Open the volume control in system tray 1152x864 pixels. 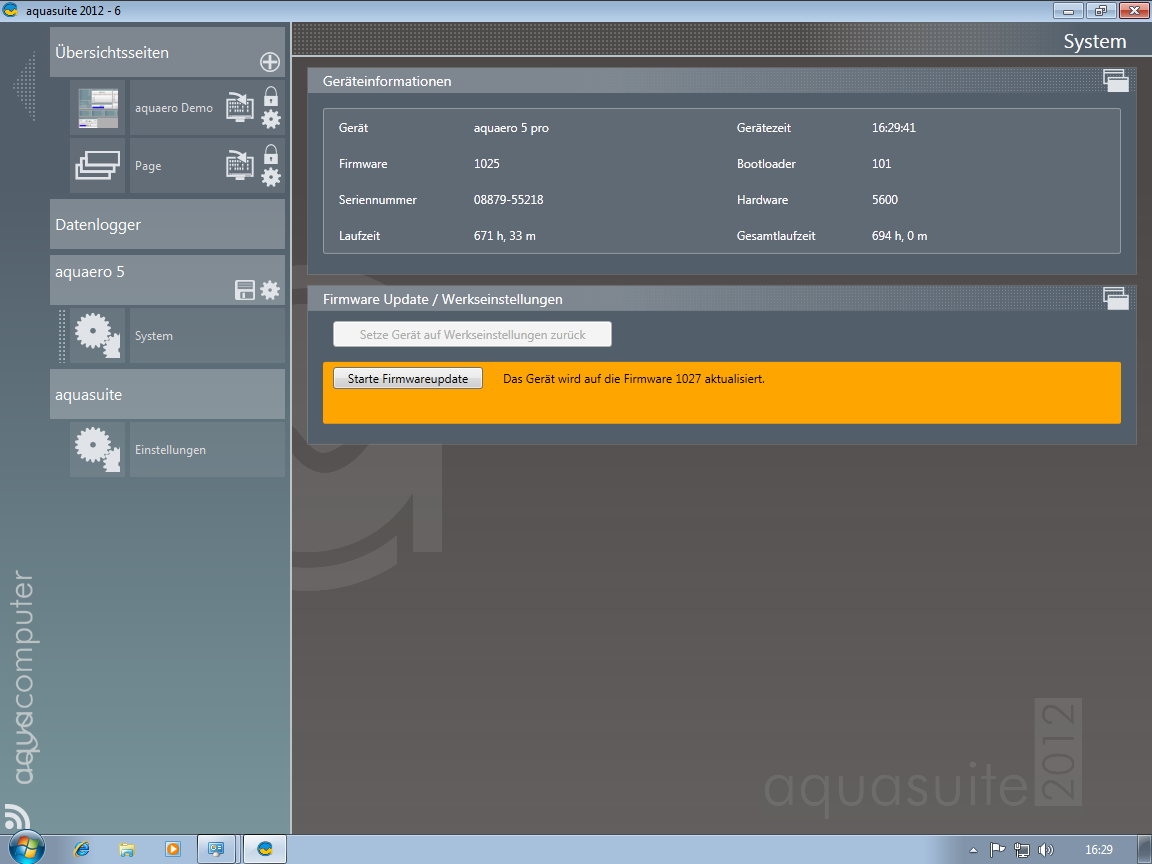[1045, 850]
